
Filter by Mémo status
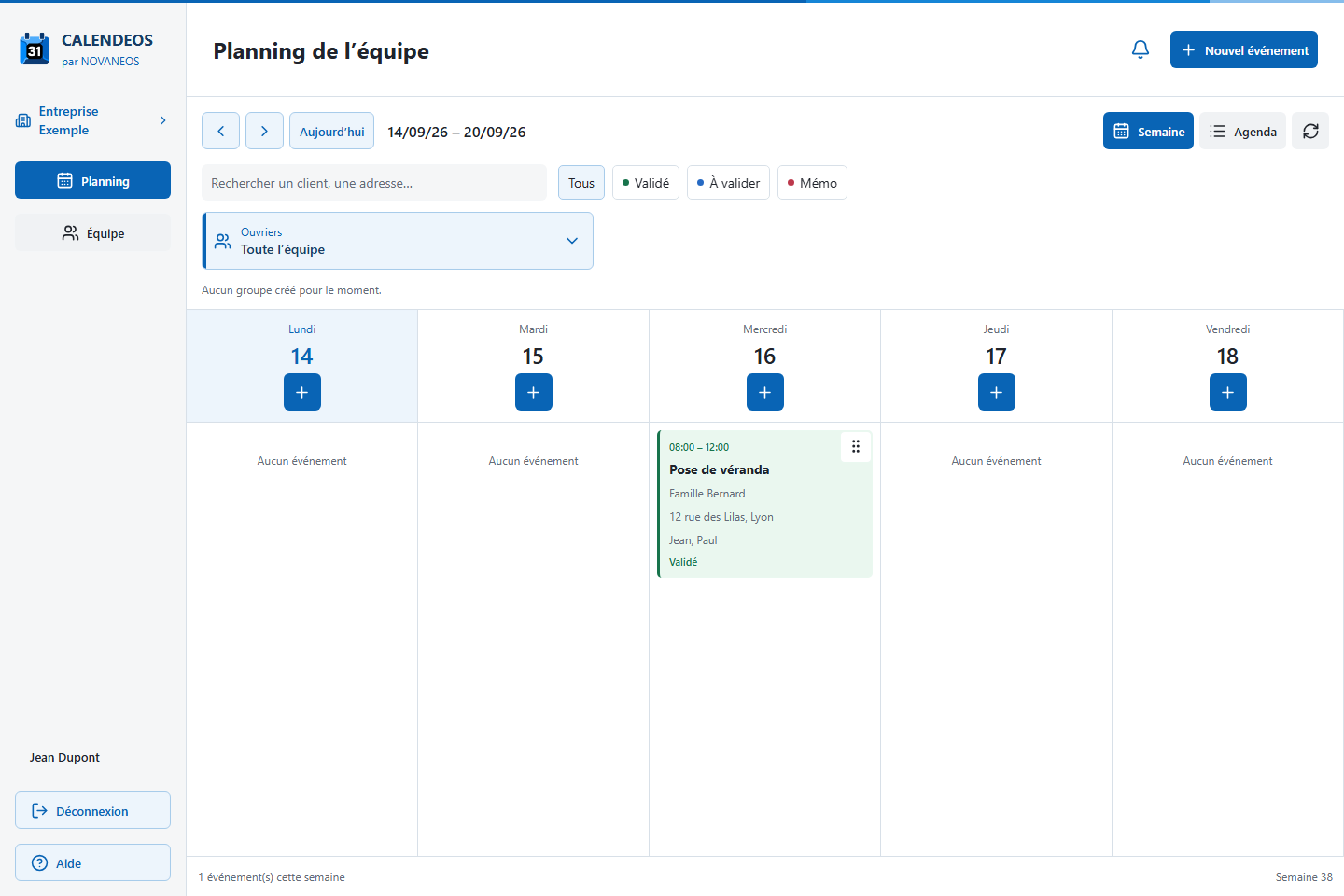812,183
